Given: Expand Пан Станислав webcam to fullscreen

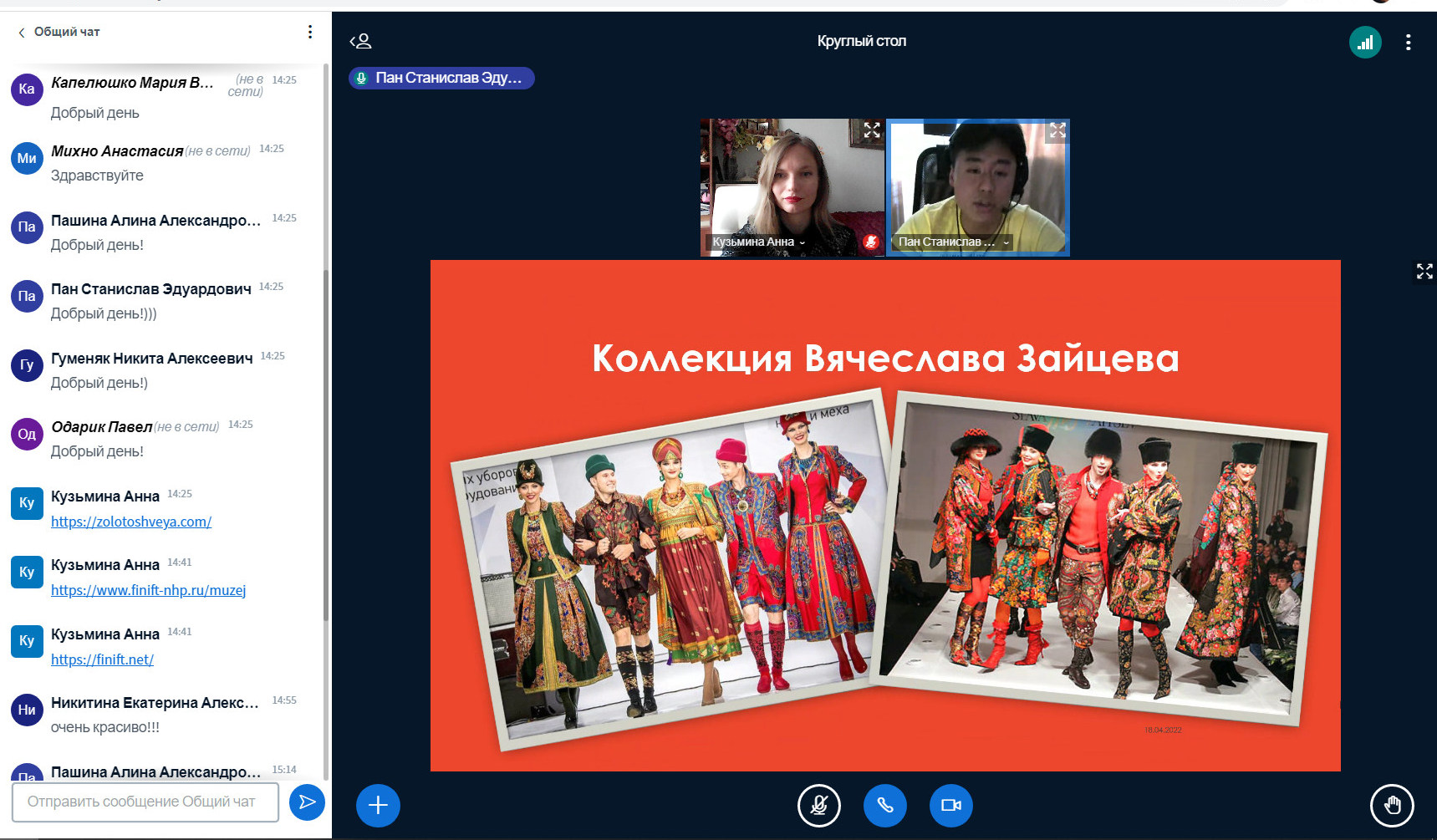Looking at the screenshot, I should 1057,130.
